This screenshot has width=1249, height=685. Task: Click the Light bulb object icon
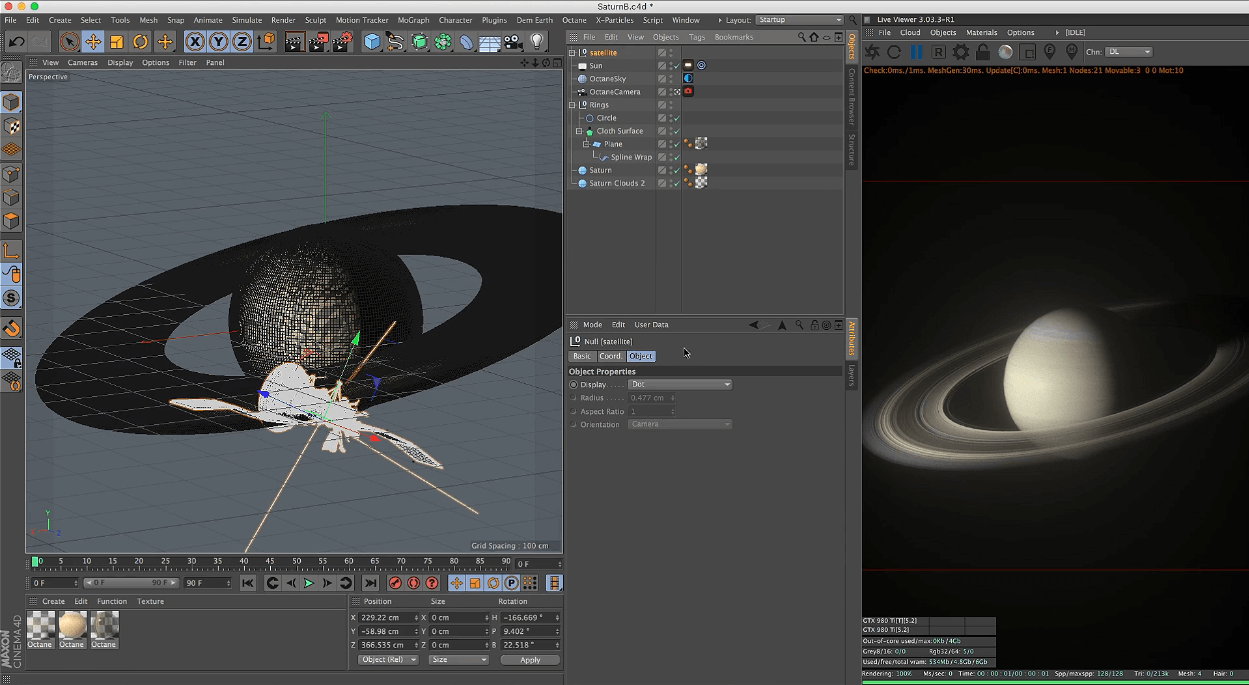[x=537, y=42]
